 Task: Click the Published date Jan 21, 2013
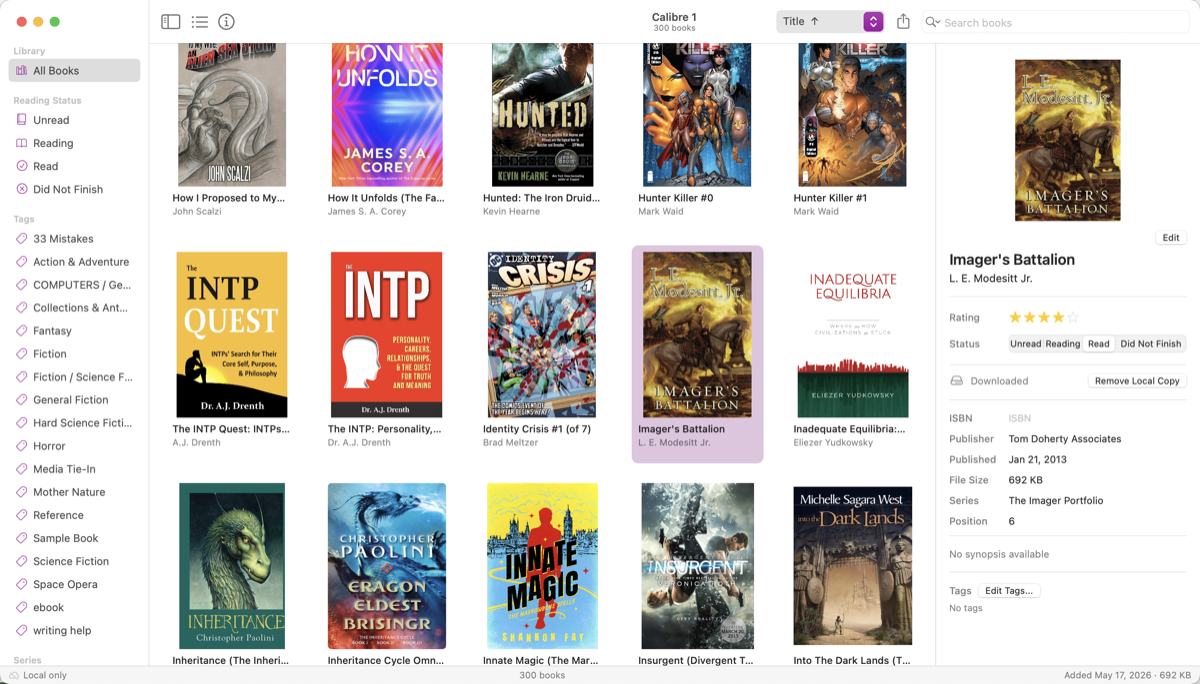click(1038, 460)
